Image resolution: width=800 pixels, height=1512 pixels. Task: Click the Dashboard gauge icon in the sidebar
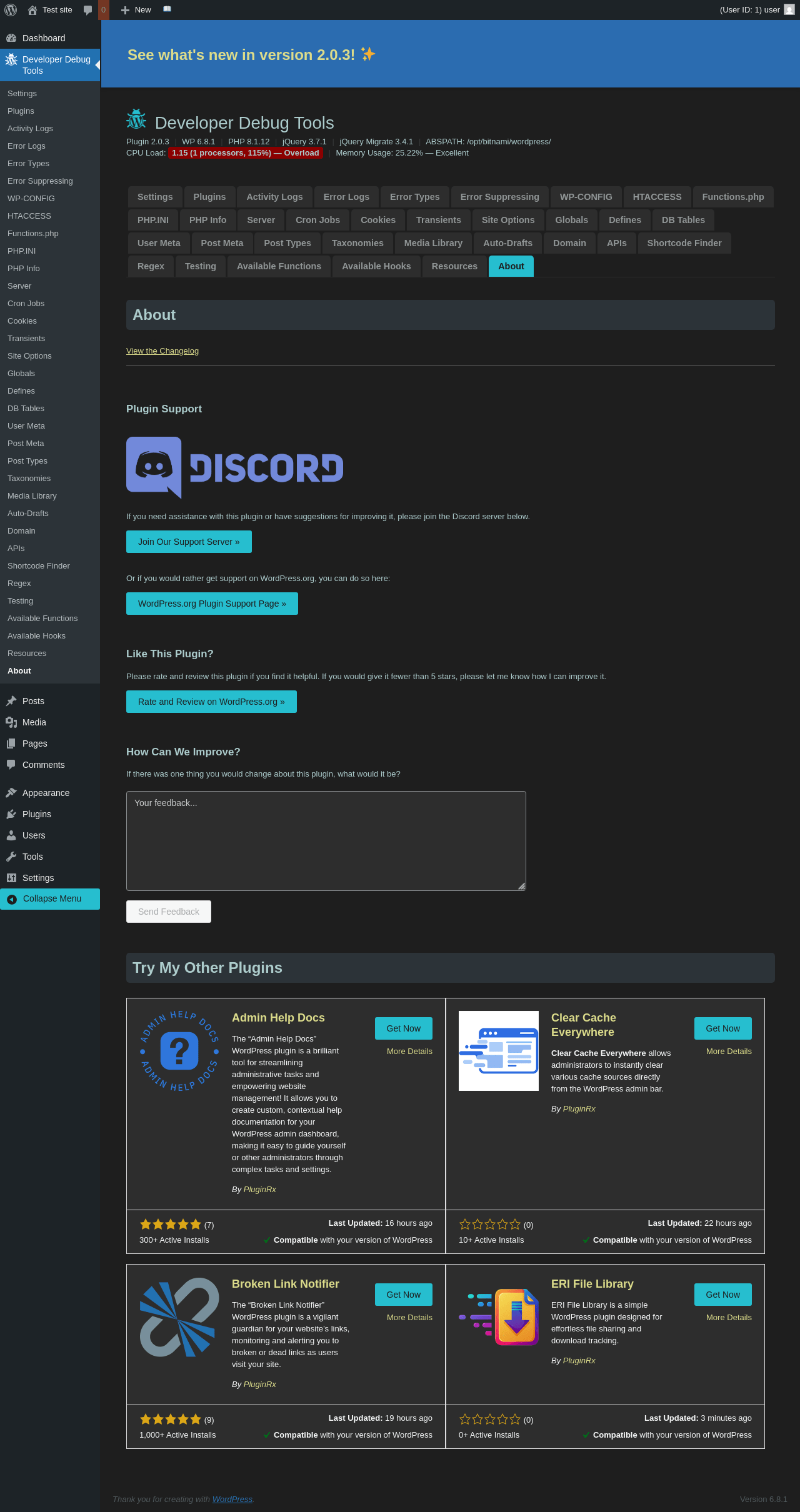coord(11,38)
